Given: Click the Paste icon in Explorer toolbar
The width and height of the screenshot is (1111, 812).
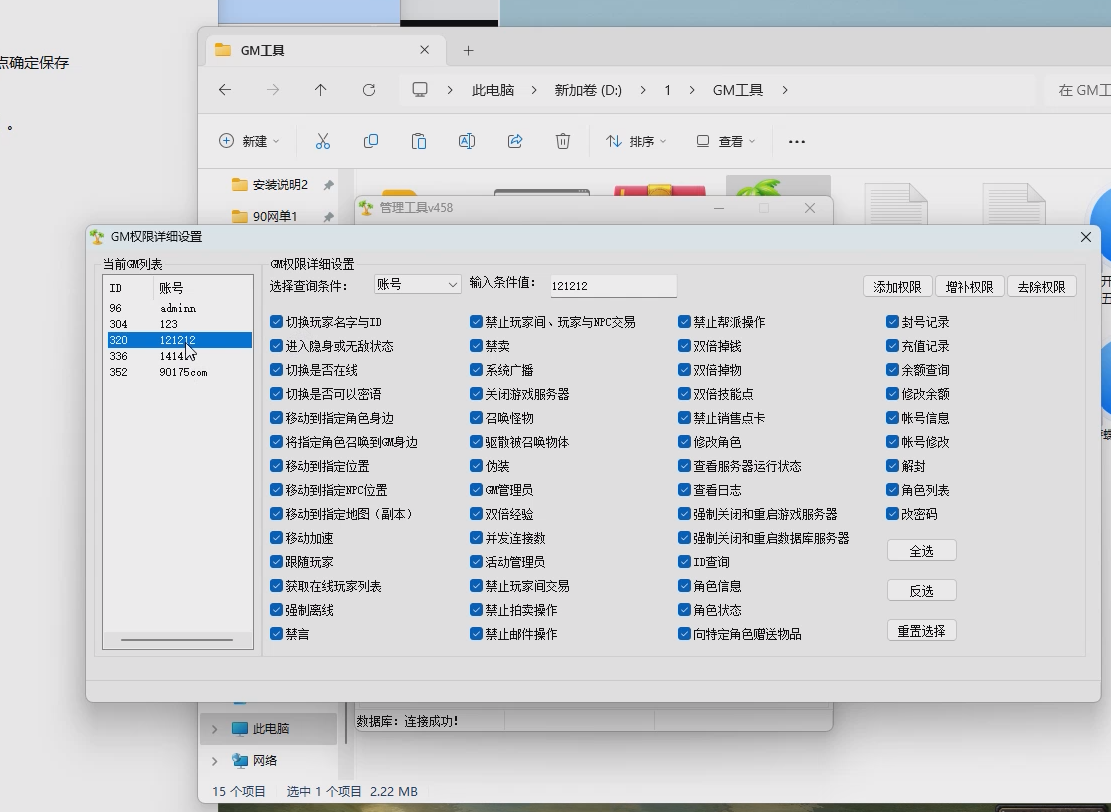Looking at the screenshot, I should [419, 141].
